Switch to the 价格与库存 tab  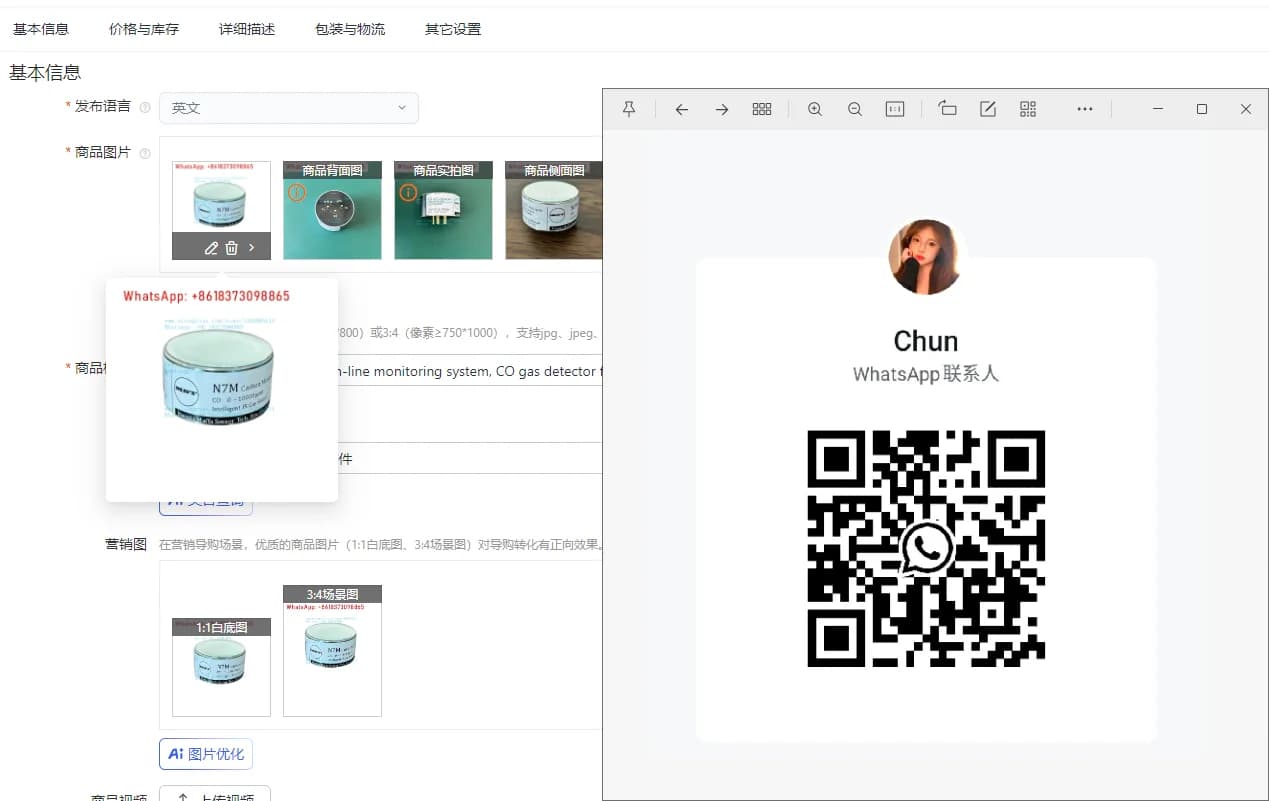click(144, 29)
